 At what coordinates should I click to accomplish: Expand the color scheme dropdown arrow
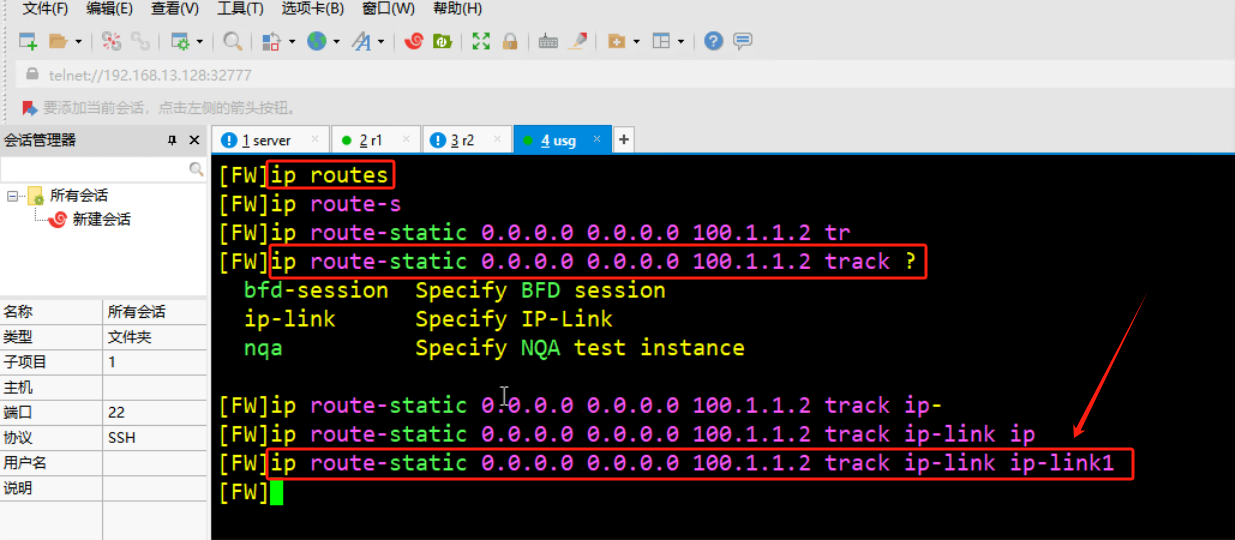pos(292,42)
